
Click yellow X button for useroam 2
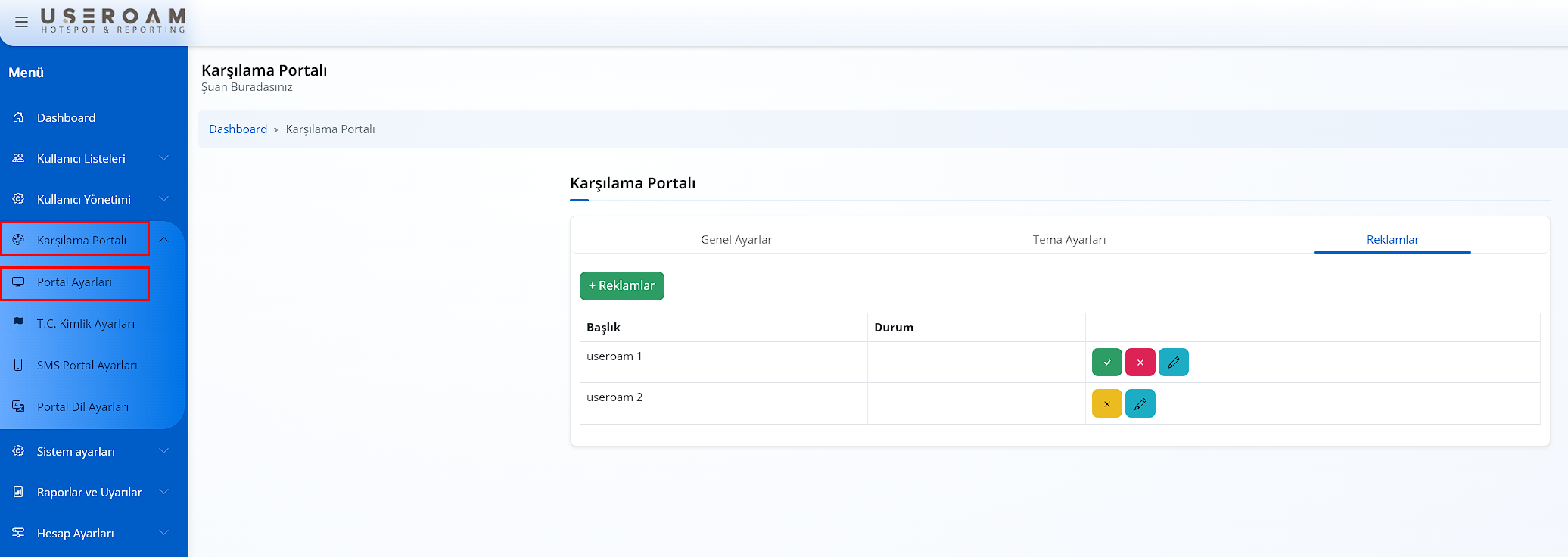[1106, 404]
